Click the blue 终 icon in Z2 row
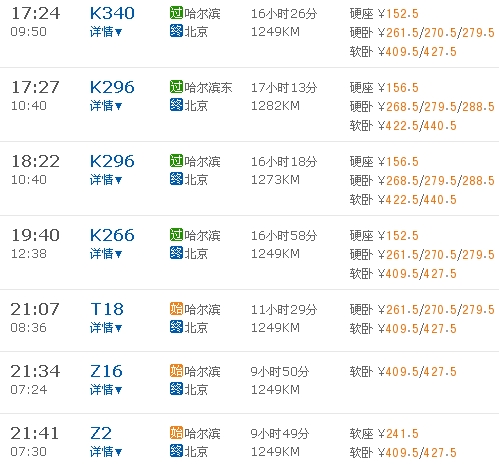Viewport: 499px width, 469px height. coord(176,451)
